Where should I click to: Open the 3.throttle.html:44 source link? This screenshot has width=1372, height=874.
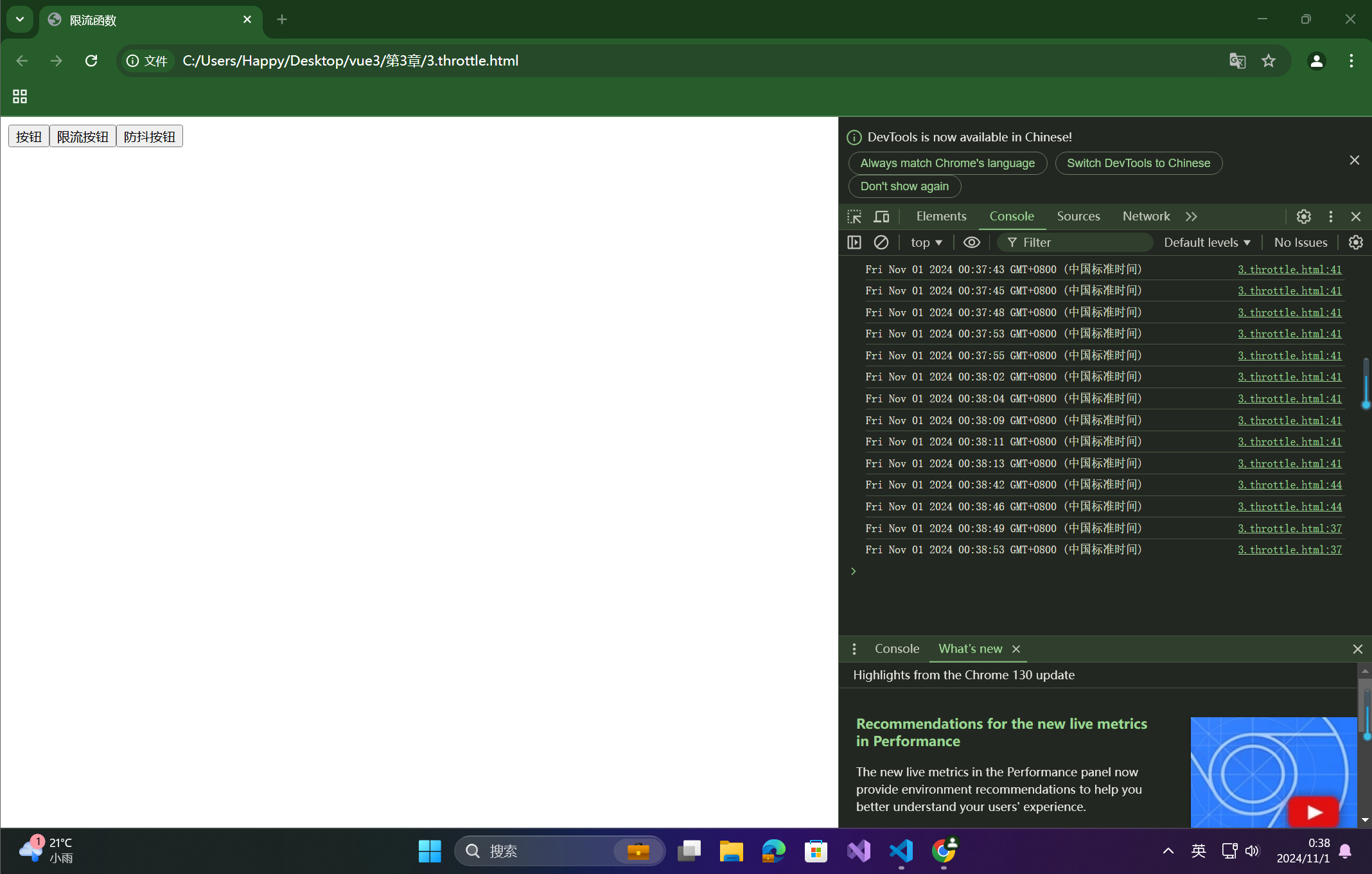pos(1290,485)
